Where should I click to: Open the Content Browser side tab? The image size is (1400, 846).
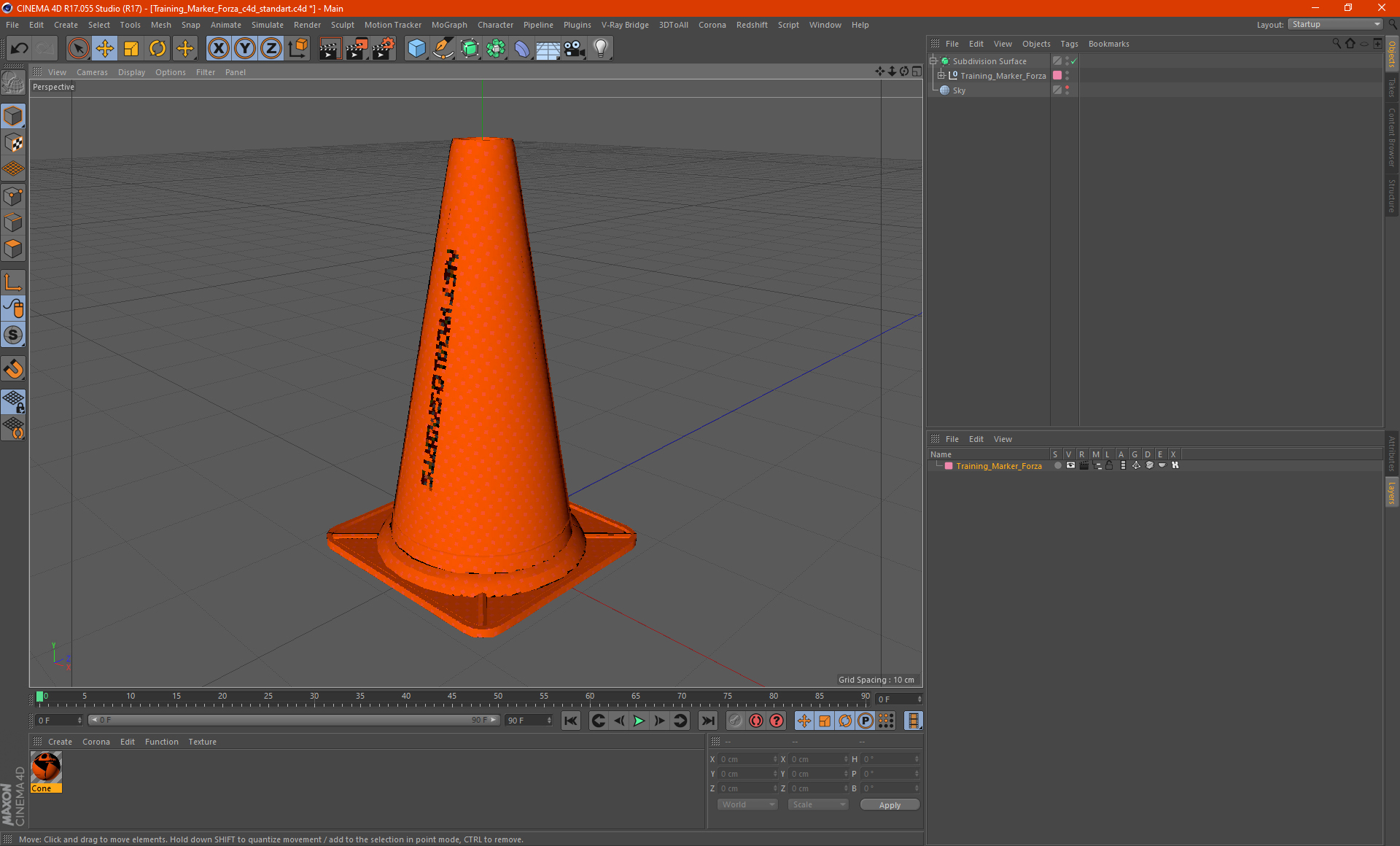pos(1391,136)
